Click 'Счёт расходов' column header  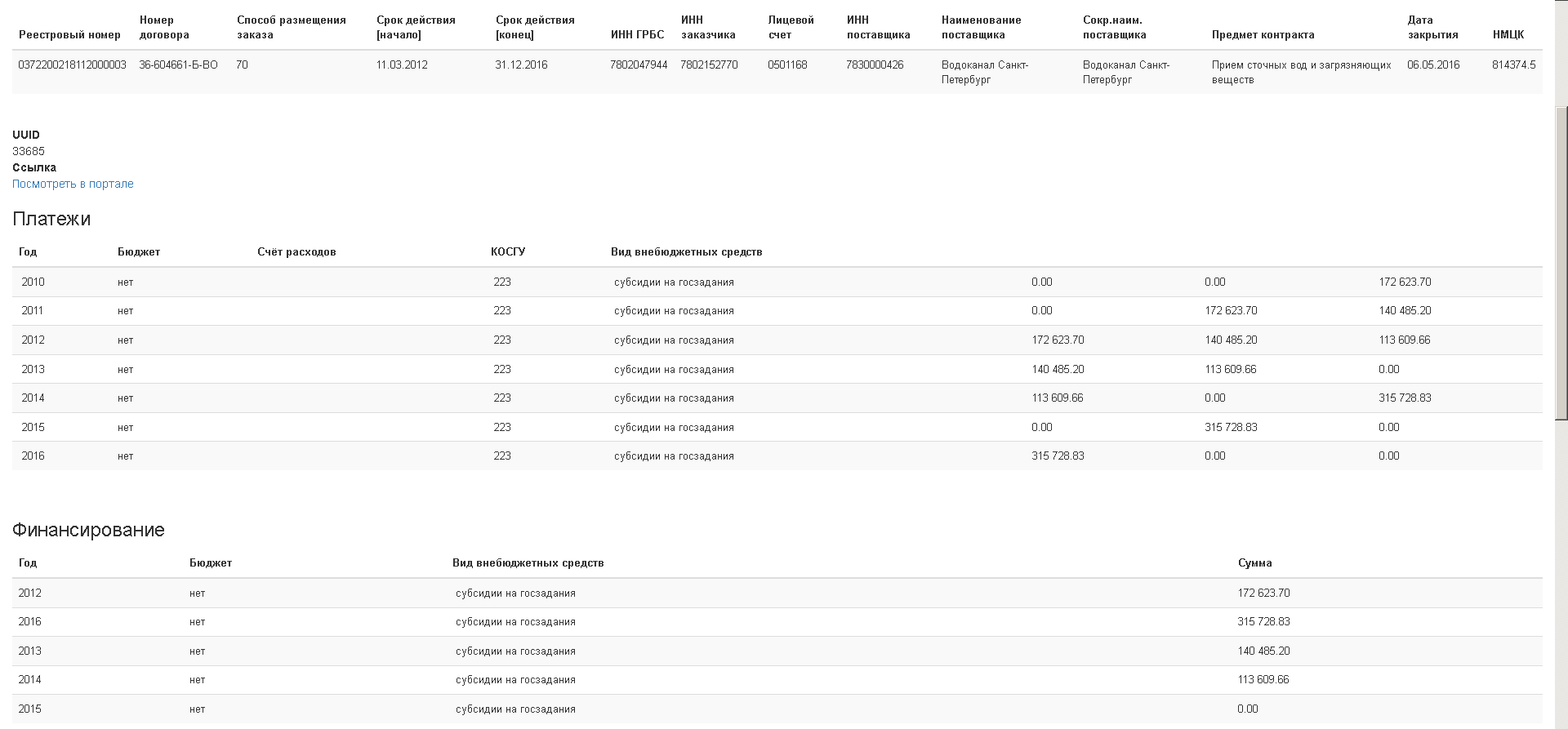pos(296,251)
